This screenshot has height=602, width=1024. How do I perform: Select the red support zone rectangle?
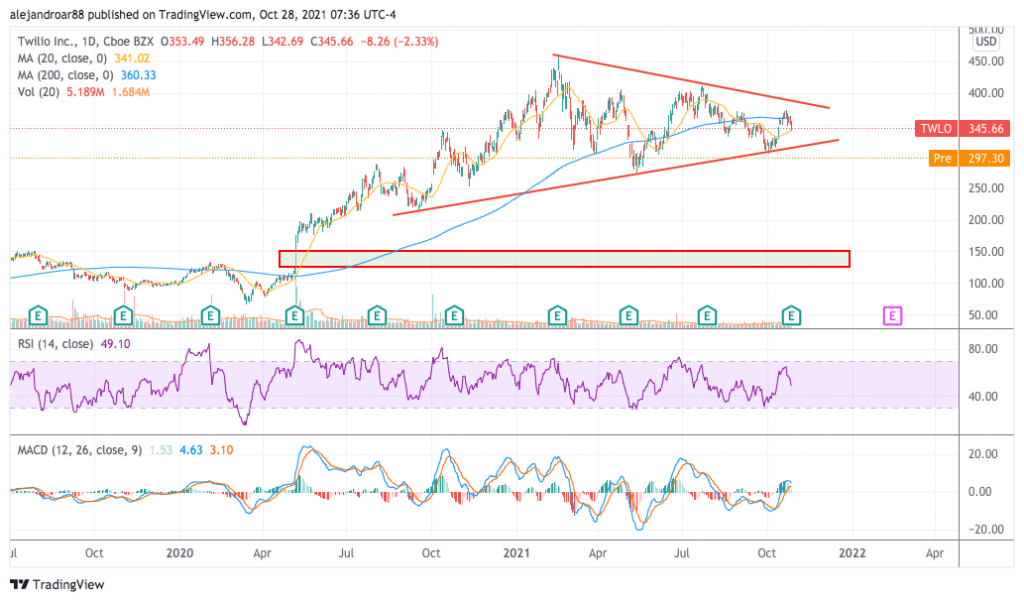[x=564, y=259]
